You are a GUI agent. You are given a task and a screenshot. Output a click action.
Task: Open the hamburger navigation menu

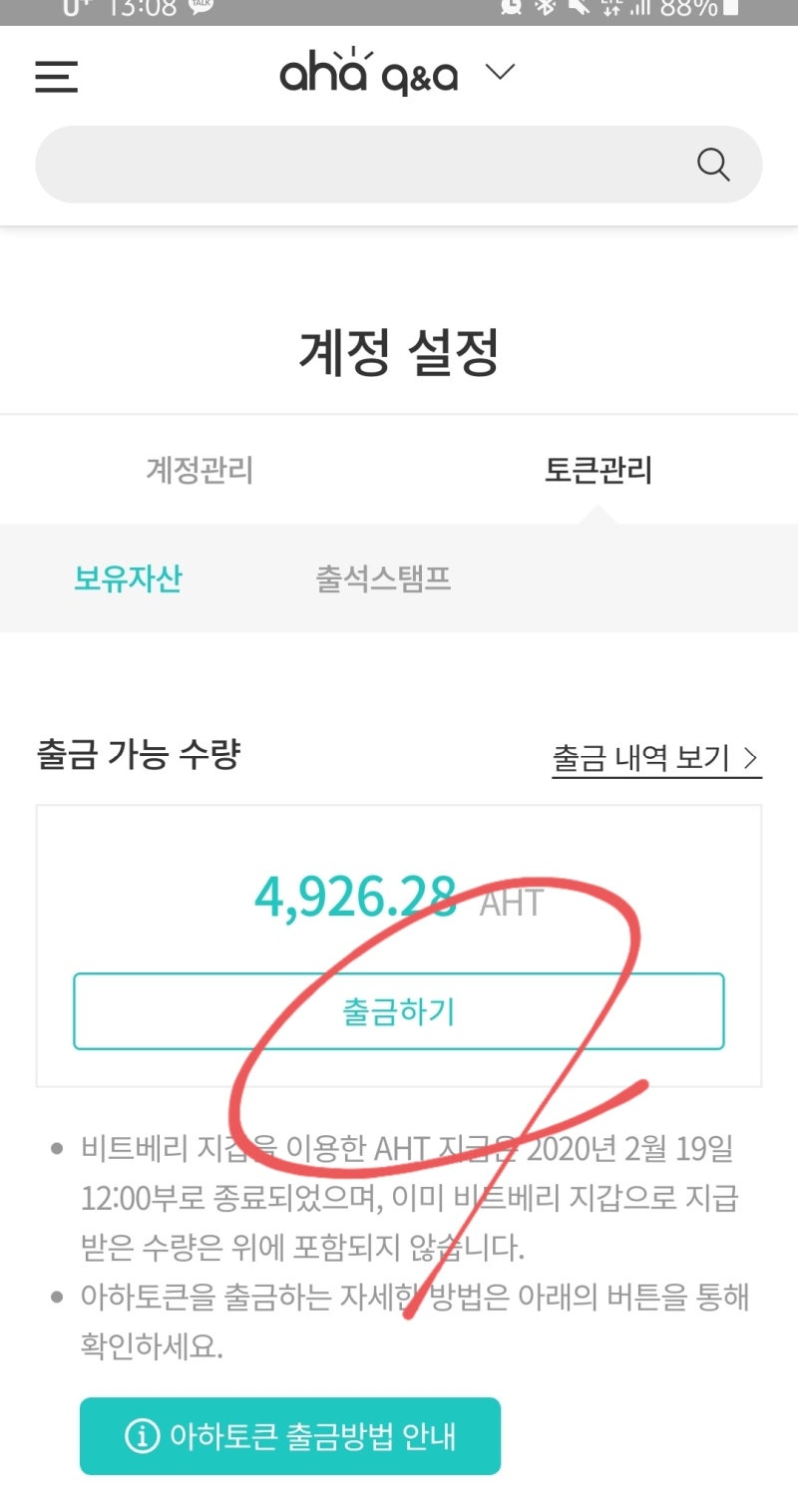[x=56, y=77]
